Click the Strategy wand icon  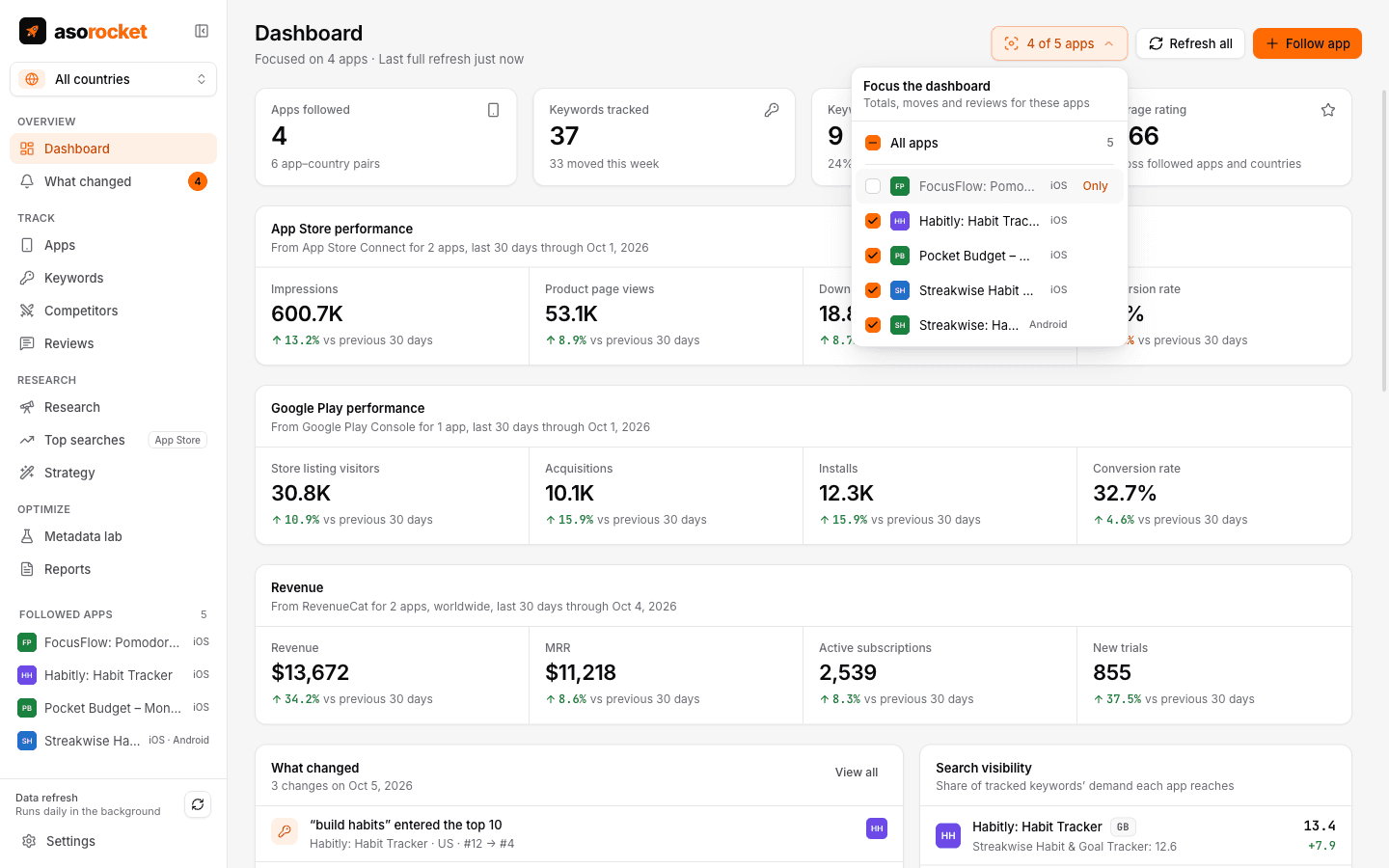coord(27,473)
